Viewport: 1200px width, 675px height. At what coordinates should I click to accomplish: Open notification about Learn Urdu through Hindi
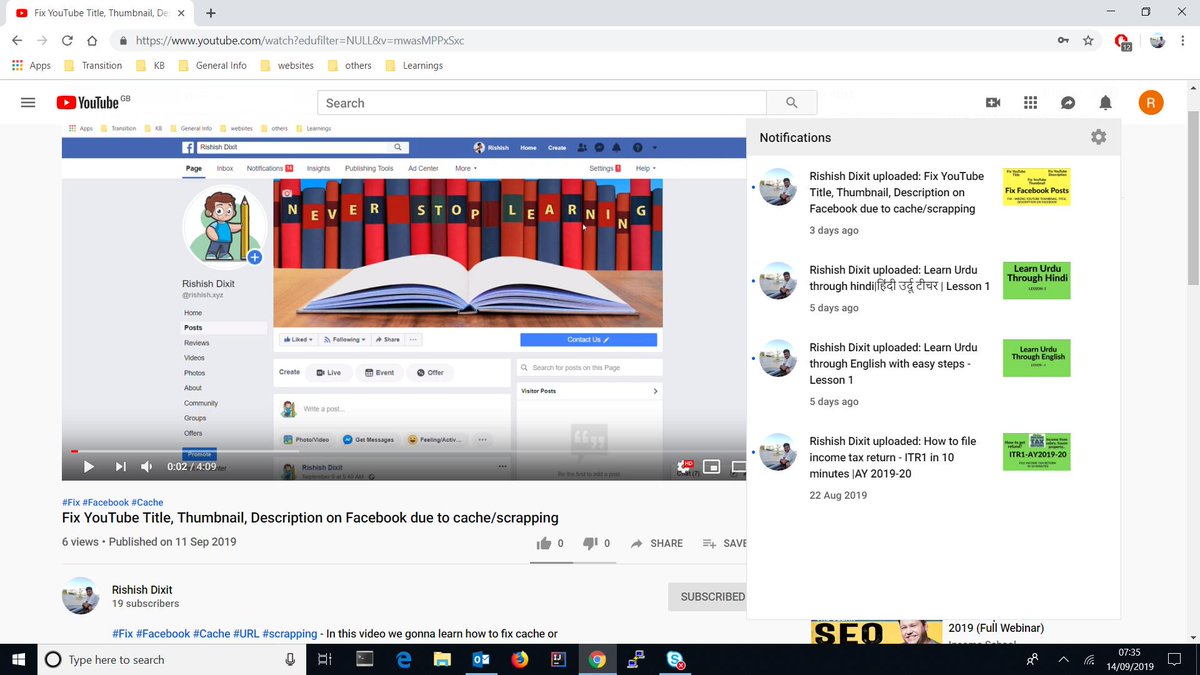934,289
